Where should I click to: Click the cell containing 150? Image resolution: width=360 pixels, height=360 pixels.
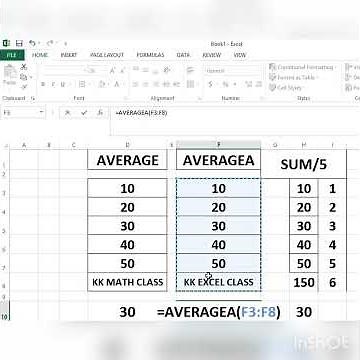click(x=304, y=283)
